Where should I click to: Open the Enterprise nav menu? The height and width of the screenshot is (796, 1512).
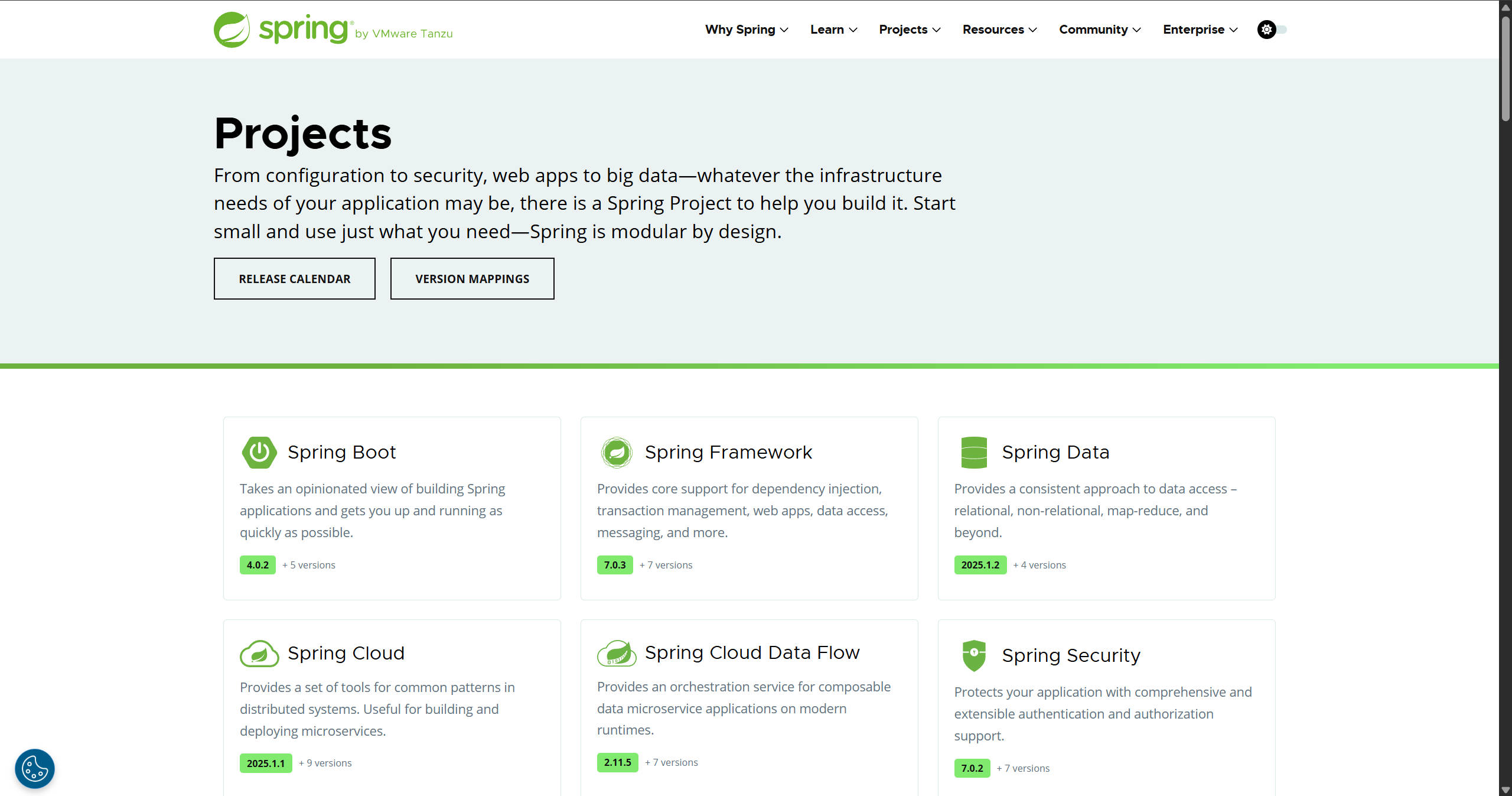[1200, 30]
